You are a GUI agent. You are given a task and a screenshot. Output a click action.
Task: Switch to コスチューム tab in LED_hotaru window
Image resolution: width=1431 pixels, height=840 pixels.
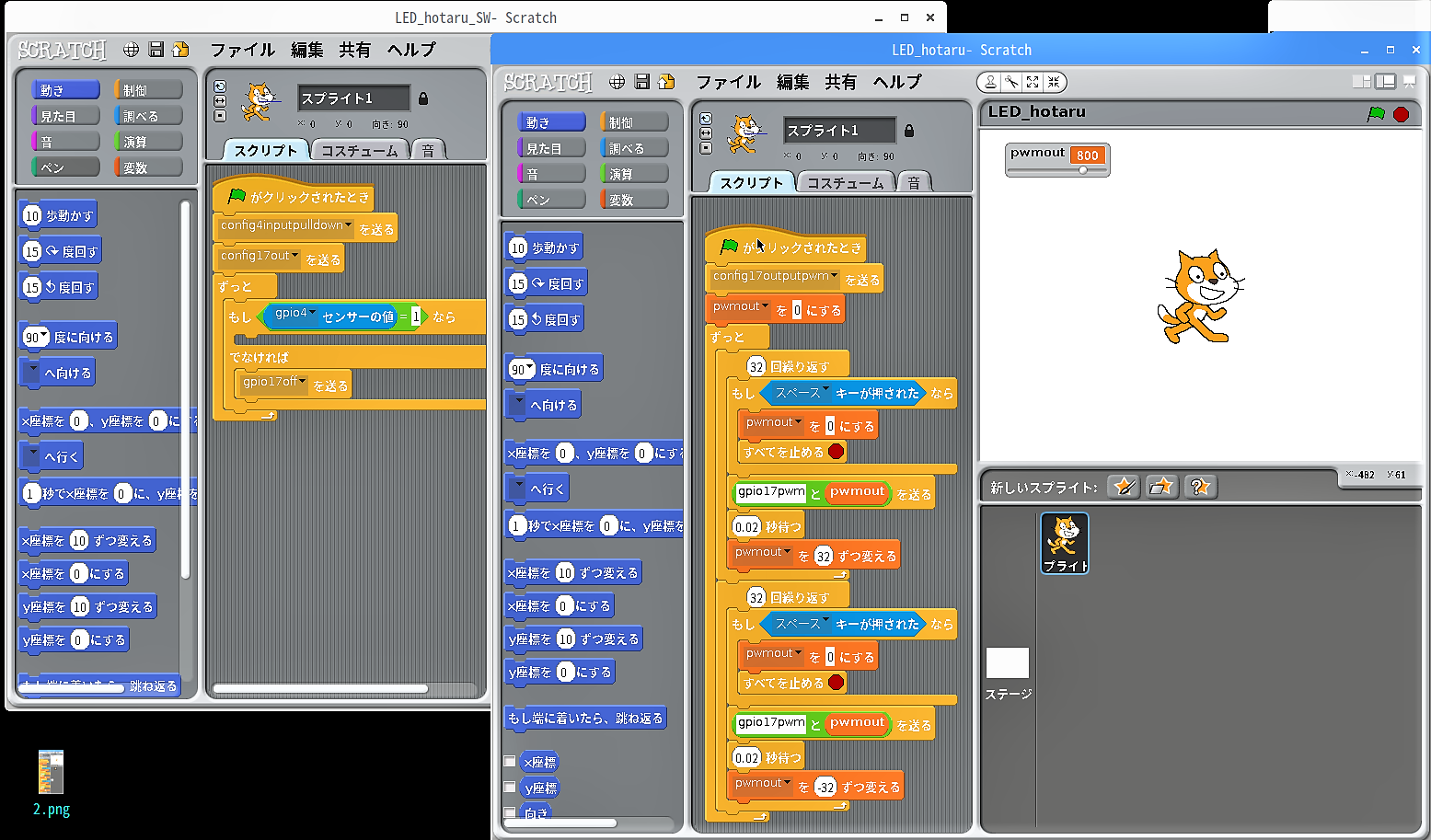[x=845, y=182]
